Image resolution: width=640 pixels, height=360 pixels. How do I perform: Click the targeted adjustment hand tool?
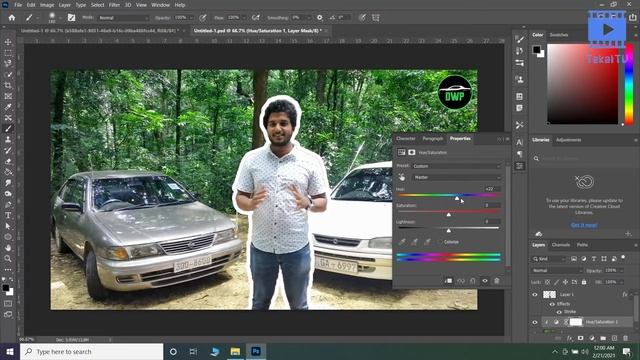tap(402, 177)
